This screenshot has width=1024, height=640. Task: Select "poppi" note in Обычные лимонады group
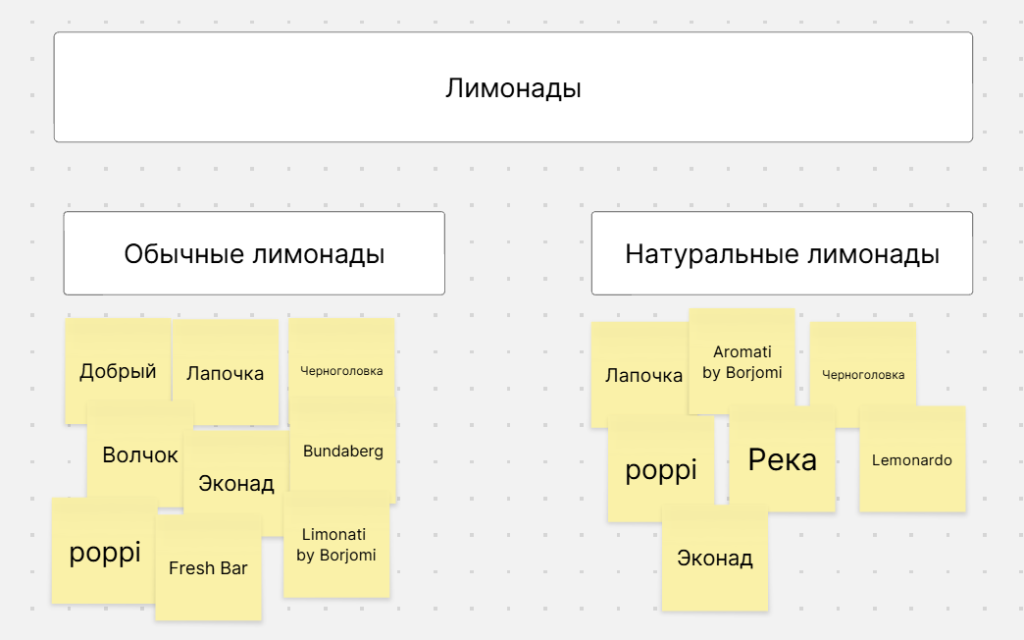pyautogui.click(x=103, y=553)
